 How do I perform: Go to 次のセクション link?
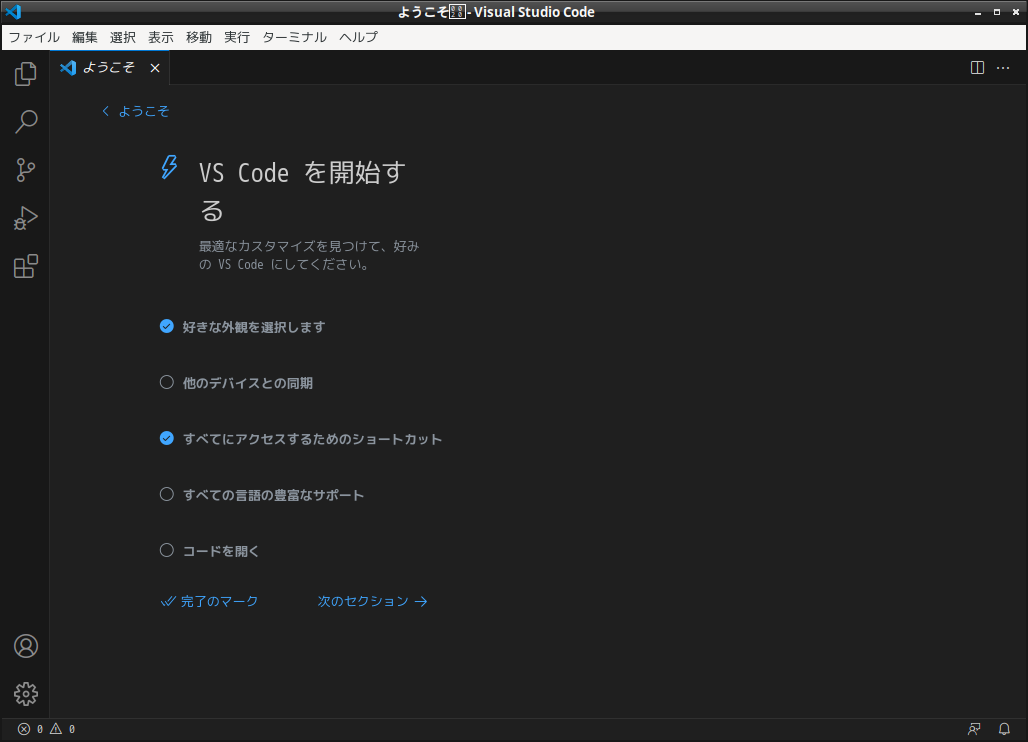[x=372, y=601]
